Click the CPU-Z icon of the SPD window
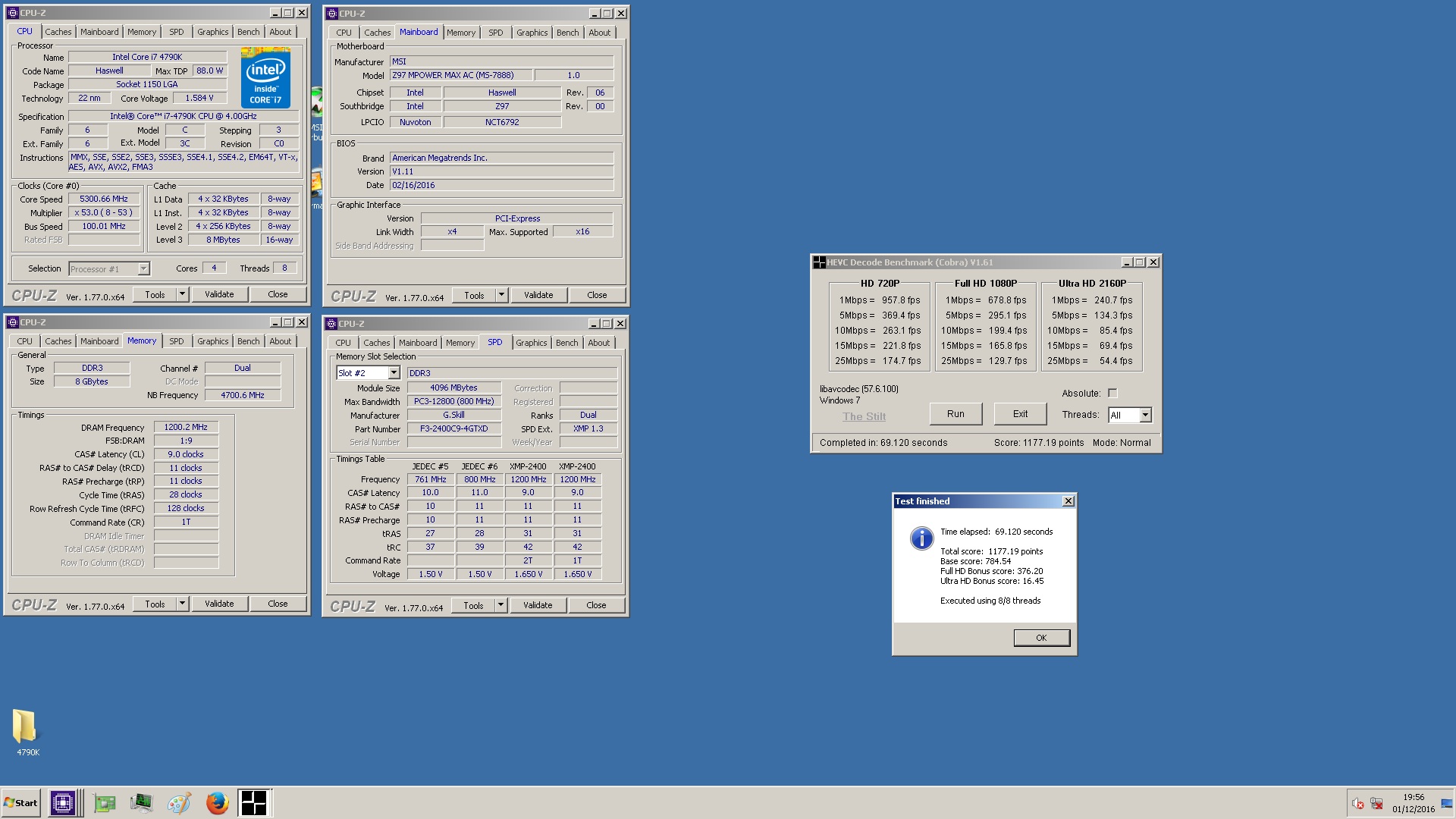Image resolution: width=1456 pixels, height=819 pixels. (331, 324)
